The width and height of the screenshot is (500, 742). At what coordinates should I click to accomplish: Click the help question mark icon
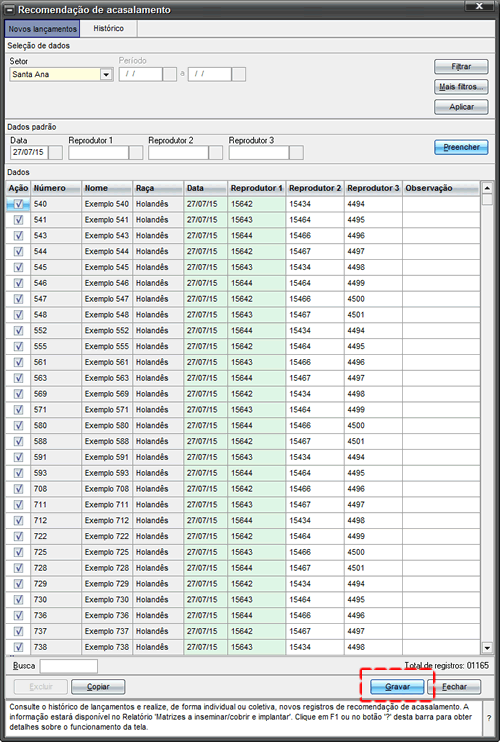pyautogui.click(x=489, y=717)
